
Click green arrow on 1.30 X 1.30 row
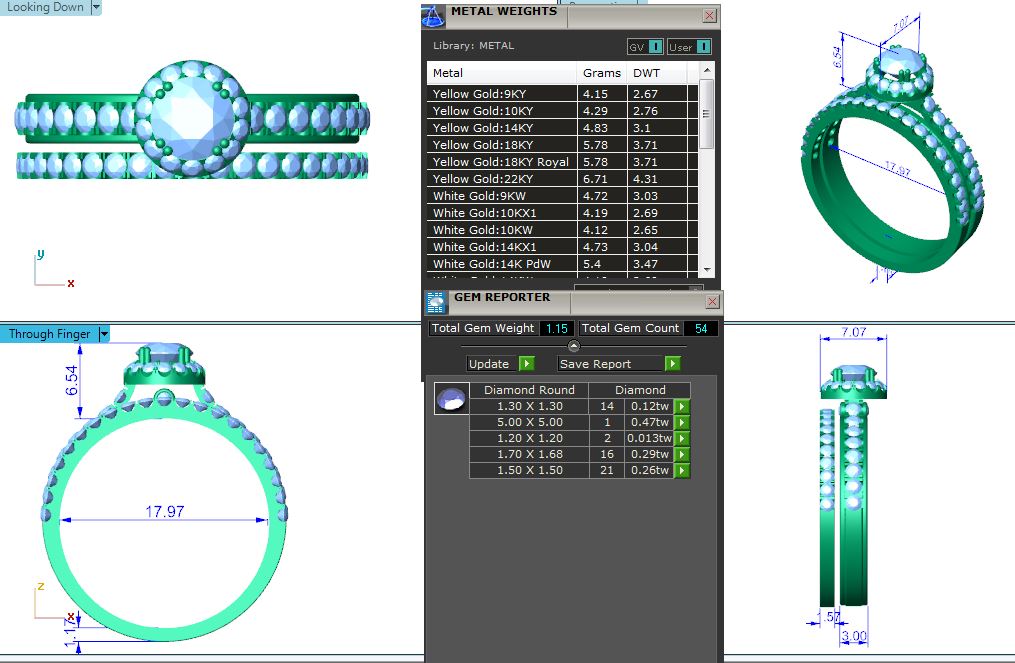click(x=682, y=406)
